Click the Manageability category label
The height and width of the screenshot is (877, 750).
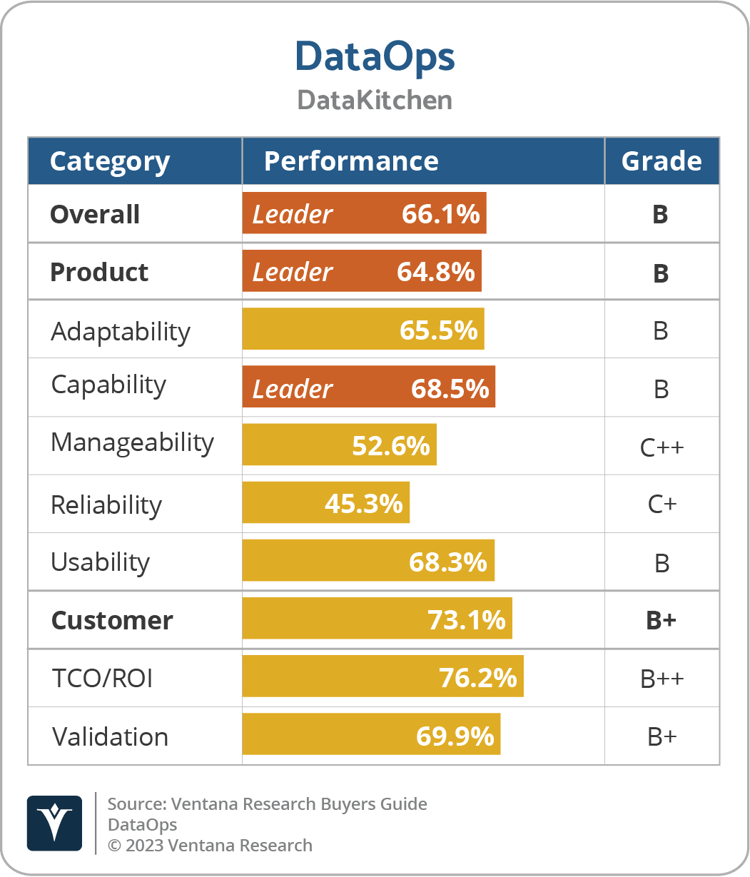click(x=132, y=442)
